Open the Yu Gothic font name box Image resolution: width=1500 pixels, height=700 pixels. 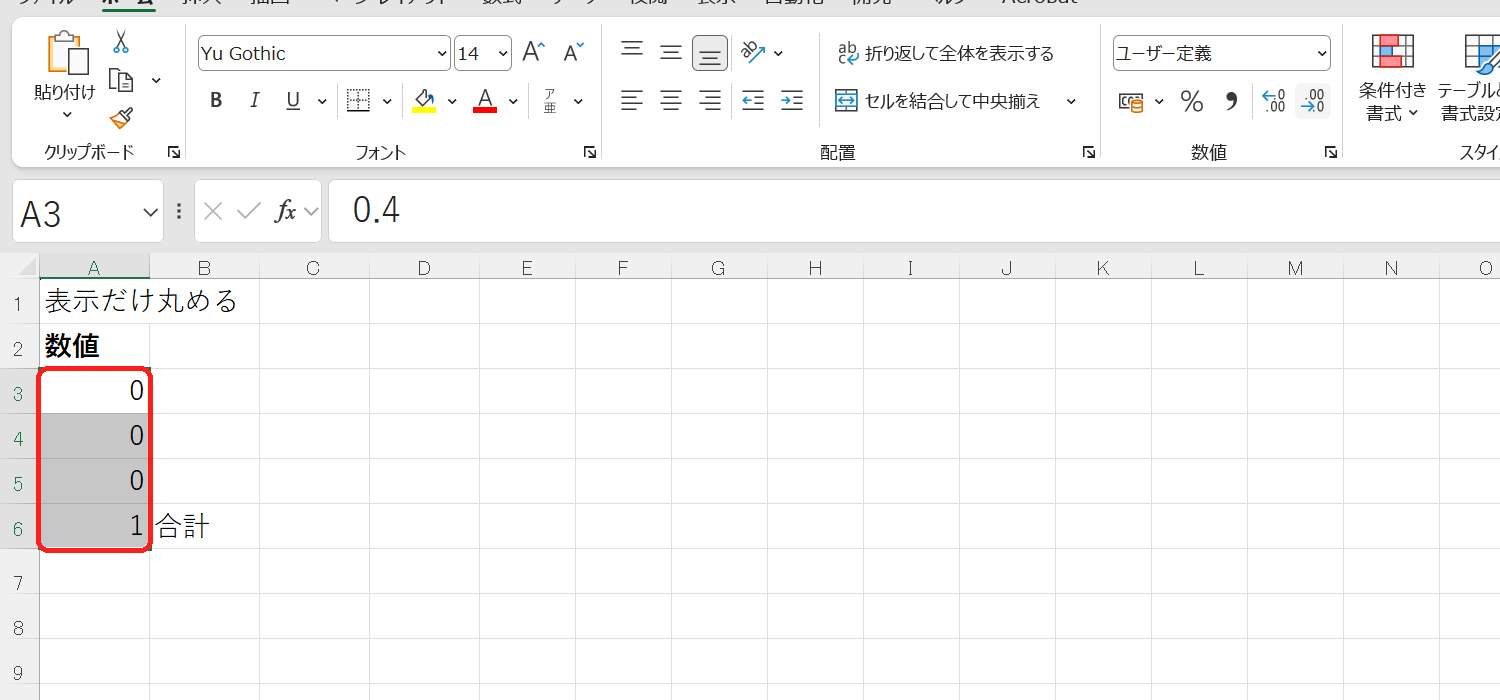[x=324, y=54]
